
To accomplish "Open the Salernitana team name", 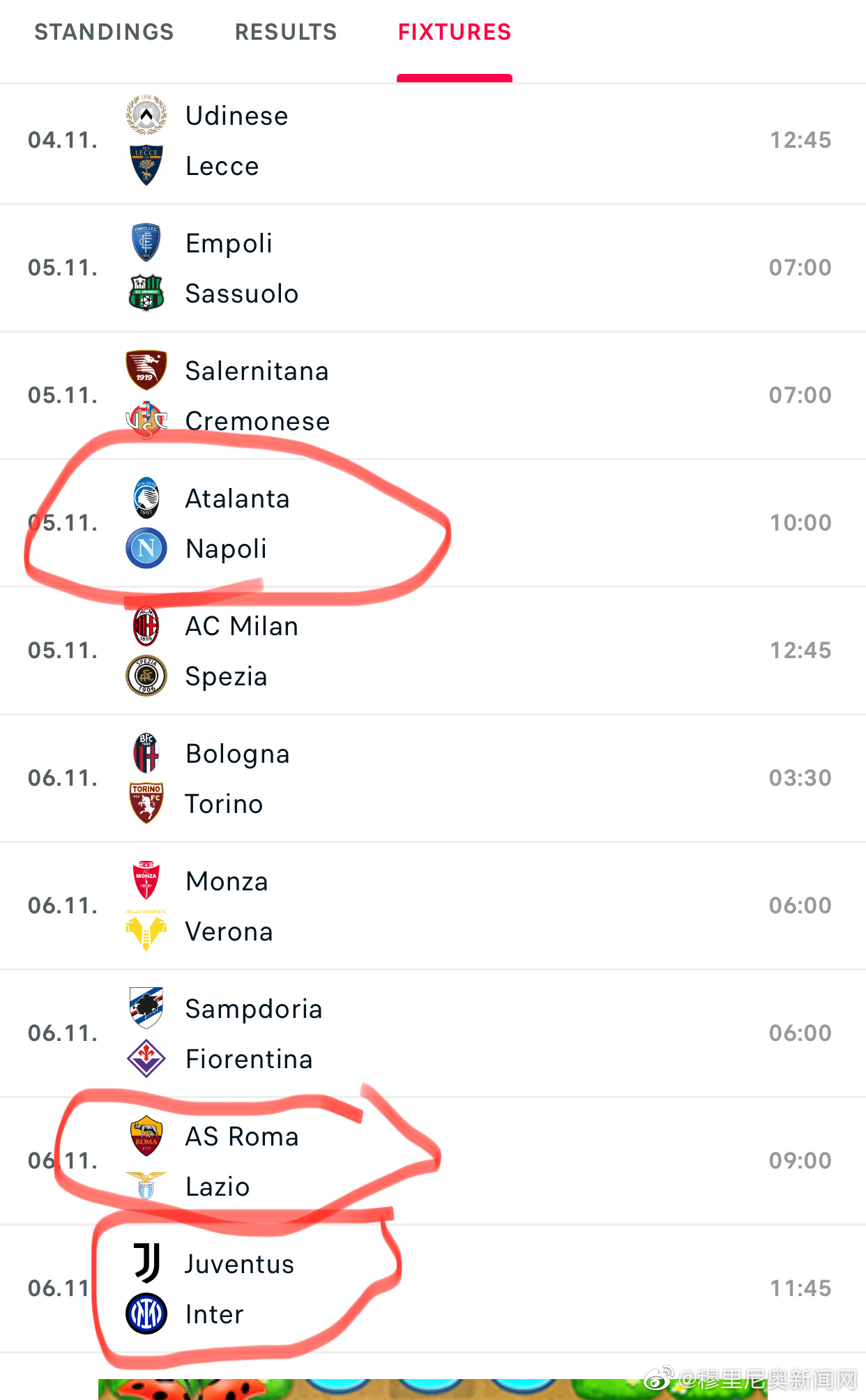I will point(257,371).
